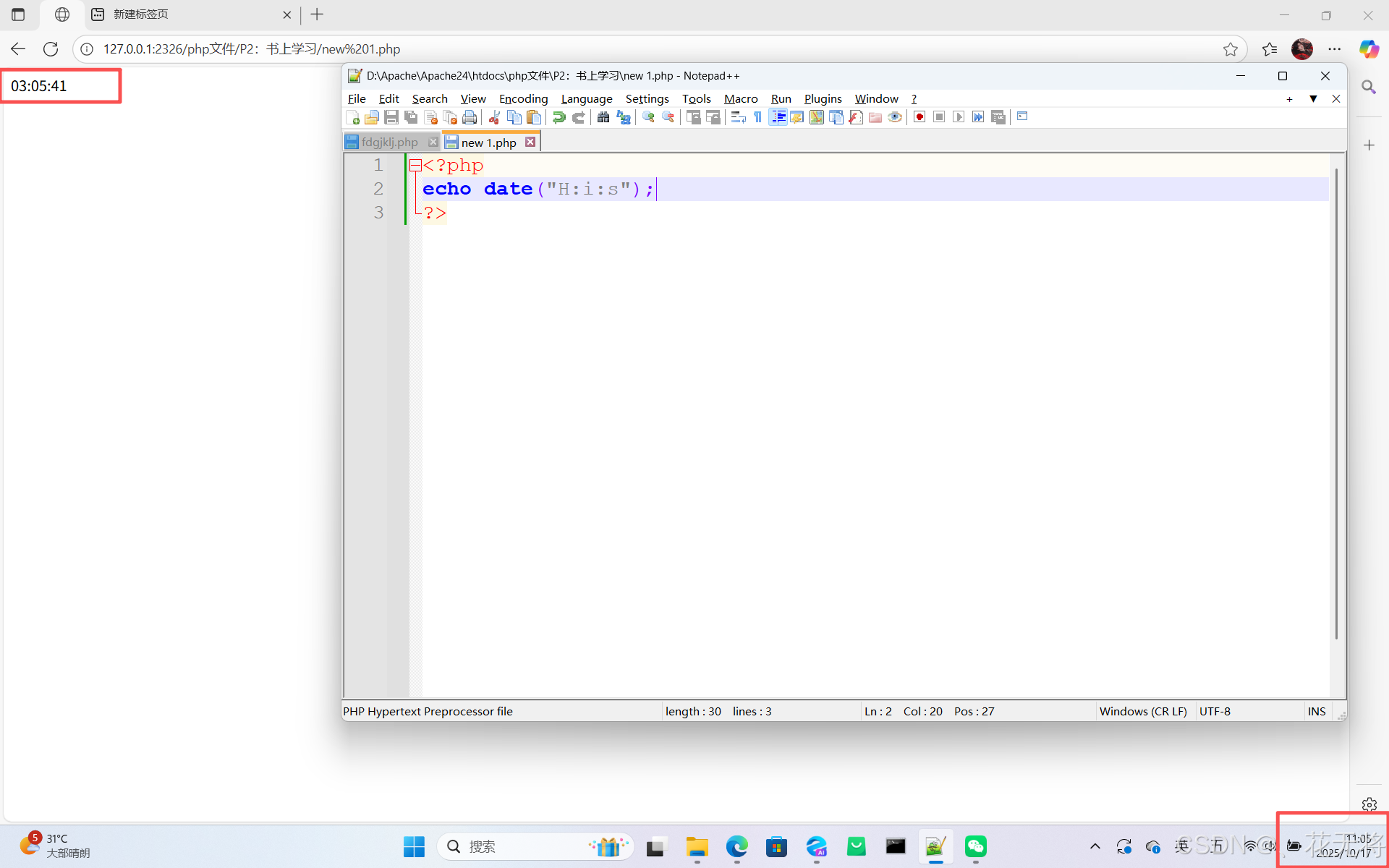Toggle the Indent guide button
This screenshot has width=1389, height=868.
point(778,117)
